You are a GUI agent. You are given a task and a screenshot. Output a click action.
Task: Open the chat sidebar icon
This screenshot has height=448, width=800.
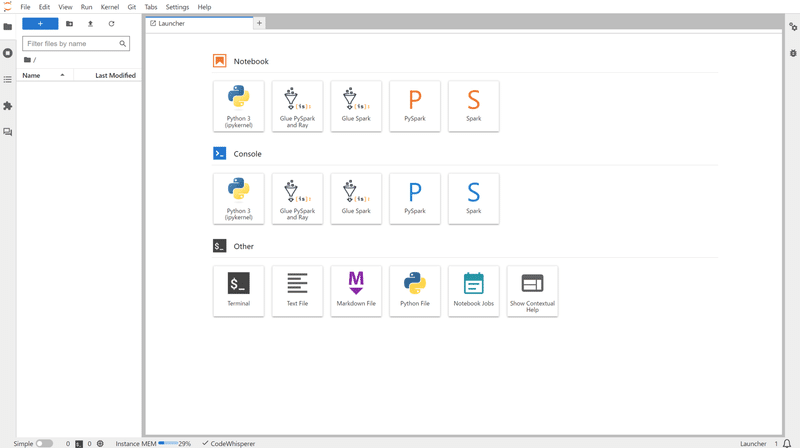tap(8, 132)
